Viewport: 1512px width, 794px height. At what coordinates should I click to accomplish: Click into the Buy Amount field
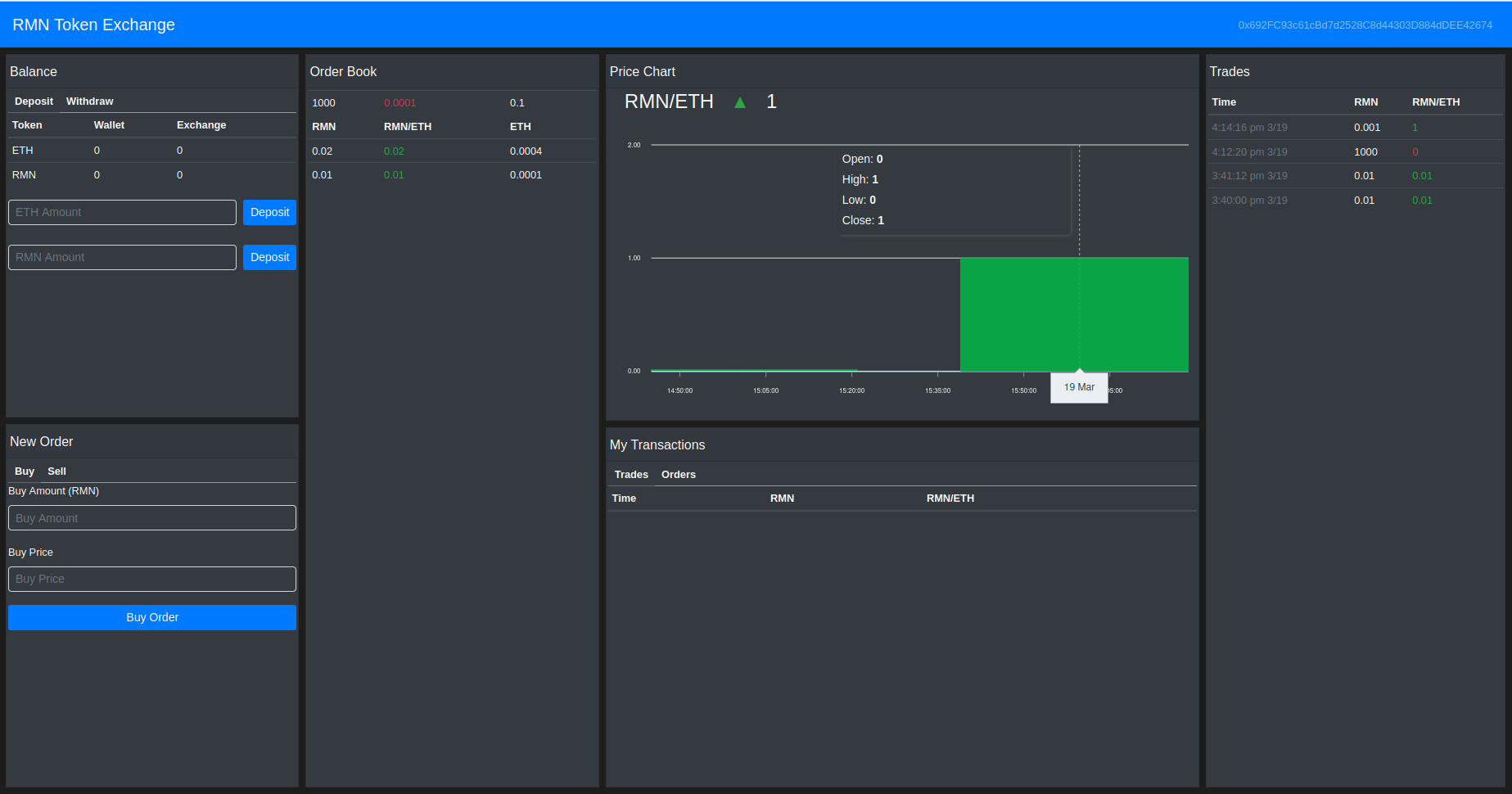coord(152,518)
